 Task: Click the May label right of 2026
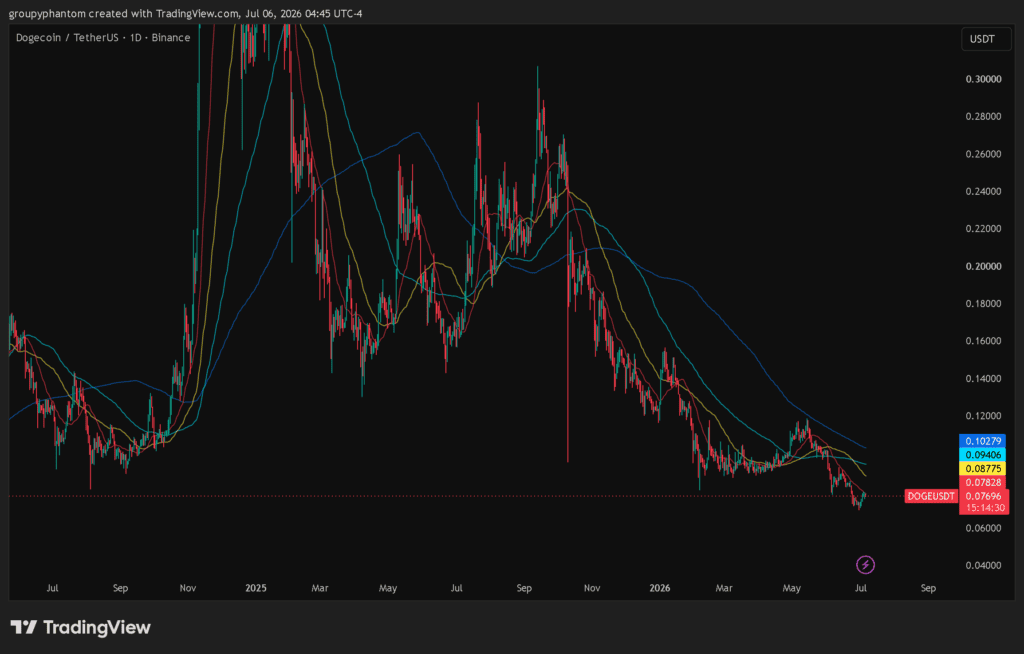pyautogui.click(x=792, y=588)
